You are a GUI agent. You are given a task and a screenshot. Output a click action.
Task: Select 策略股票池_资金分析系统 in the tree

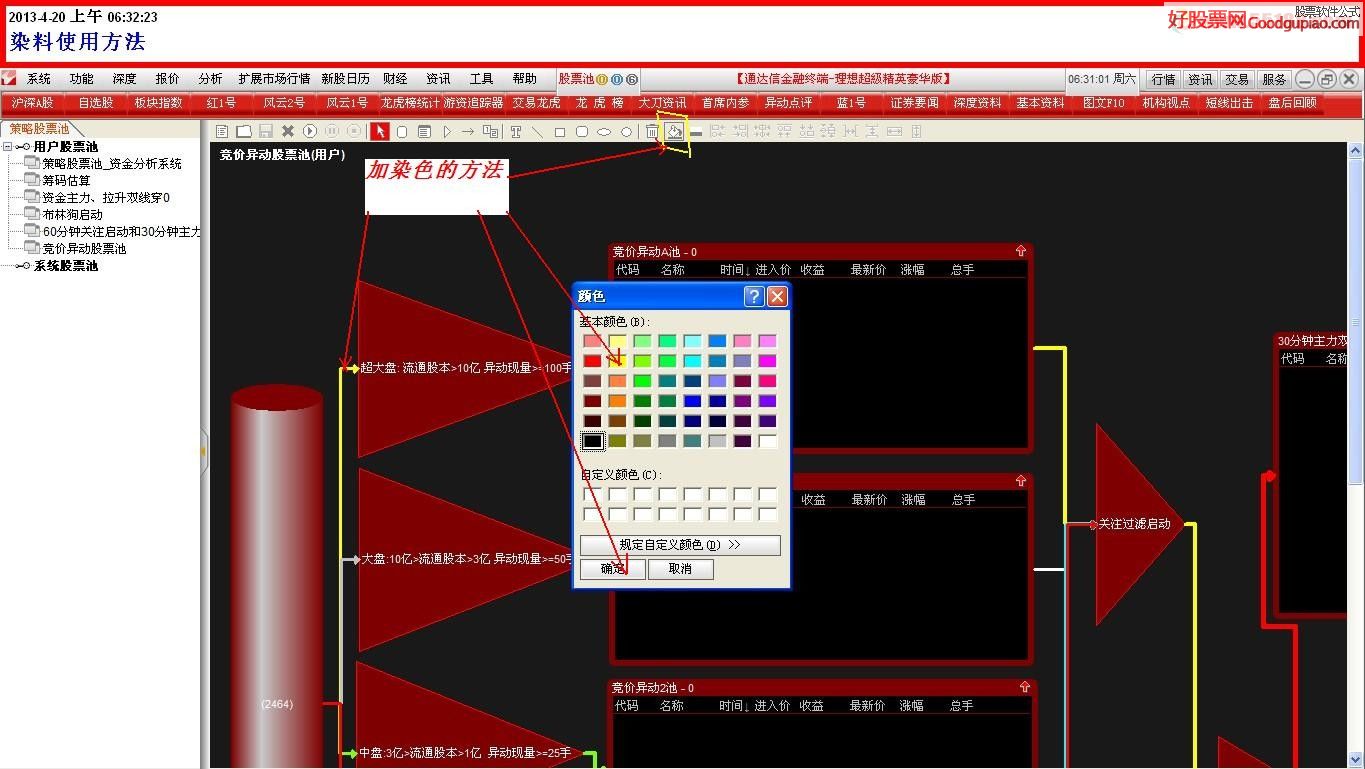coord(112,164)
